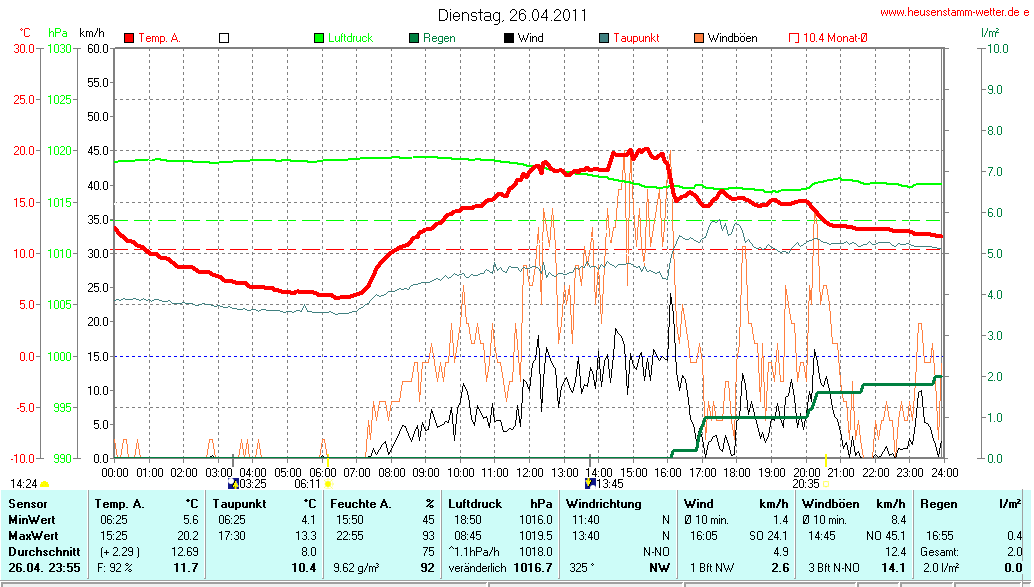Click the dark green Regen legend square
This screenshot has height=587, width=1034.
coord(414,38)
